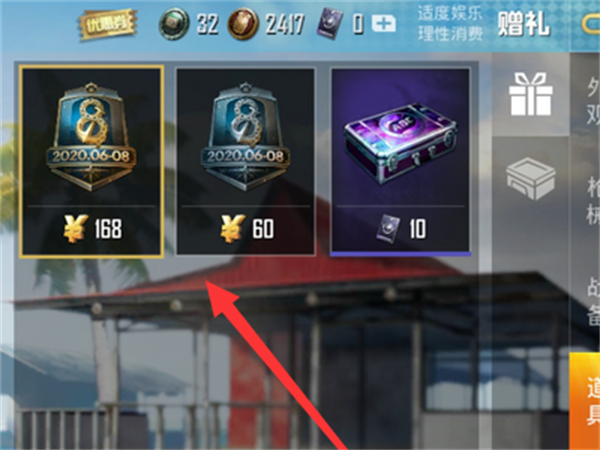Viewport: 600px width, 450px height.
Task: Buy the pass priced ¥60
Action: pyautogui.click(x=247, y=229)
